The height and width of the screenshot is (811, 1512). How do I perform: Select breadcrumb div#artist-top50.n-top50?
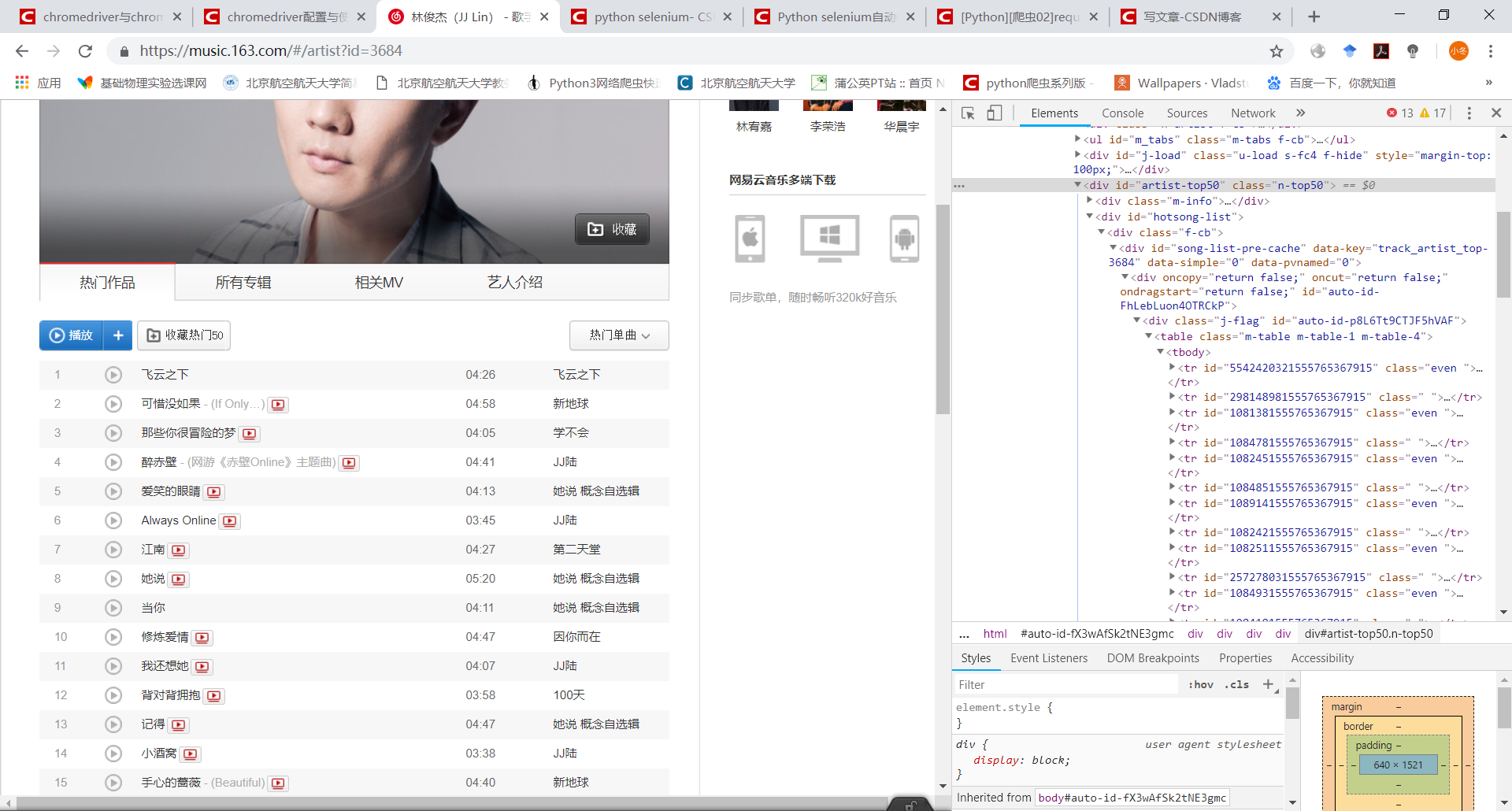coord(1368,634)
